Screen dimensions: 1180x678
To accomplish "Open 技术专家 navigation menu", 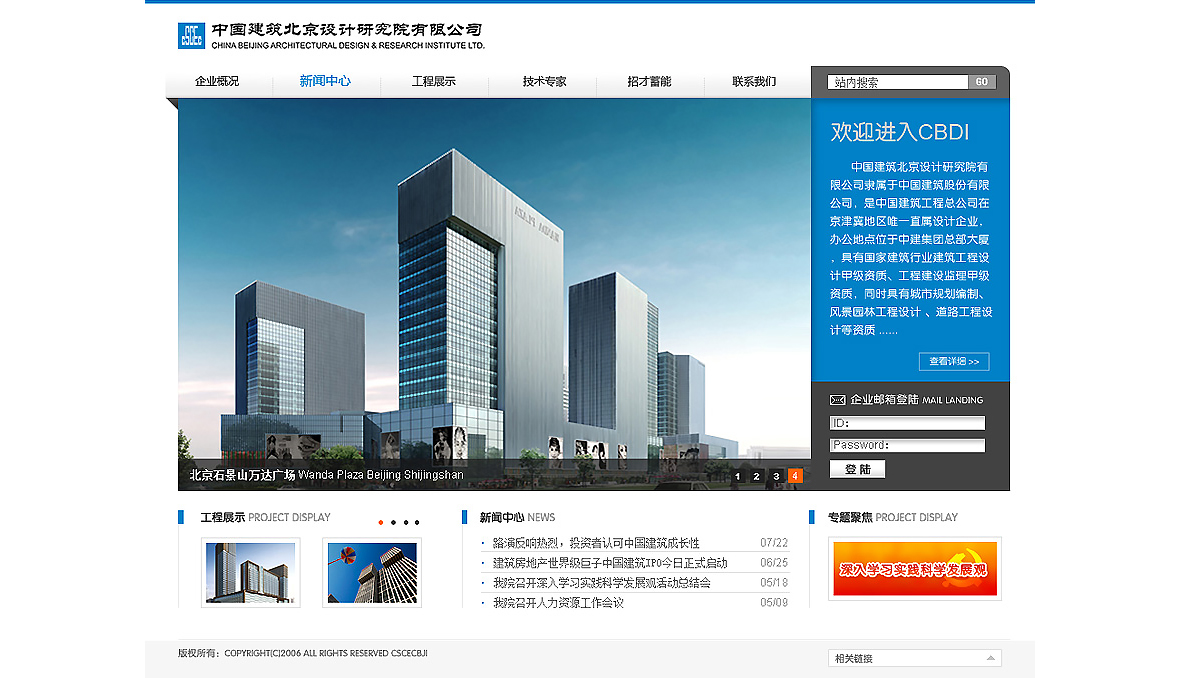I will click(x=544, y=81).
